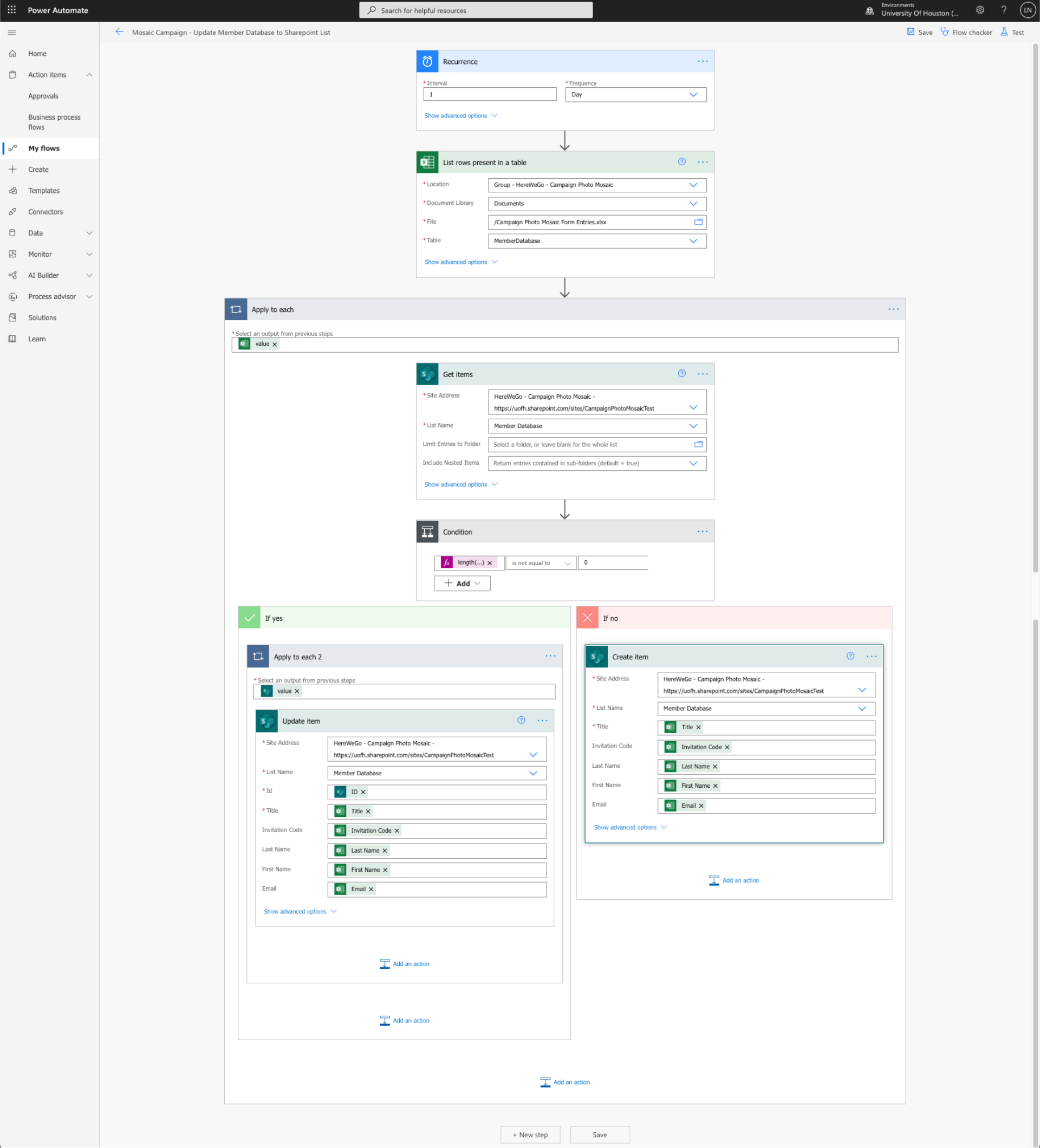Click the Apply to each loop icon

[236, 309]
